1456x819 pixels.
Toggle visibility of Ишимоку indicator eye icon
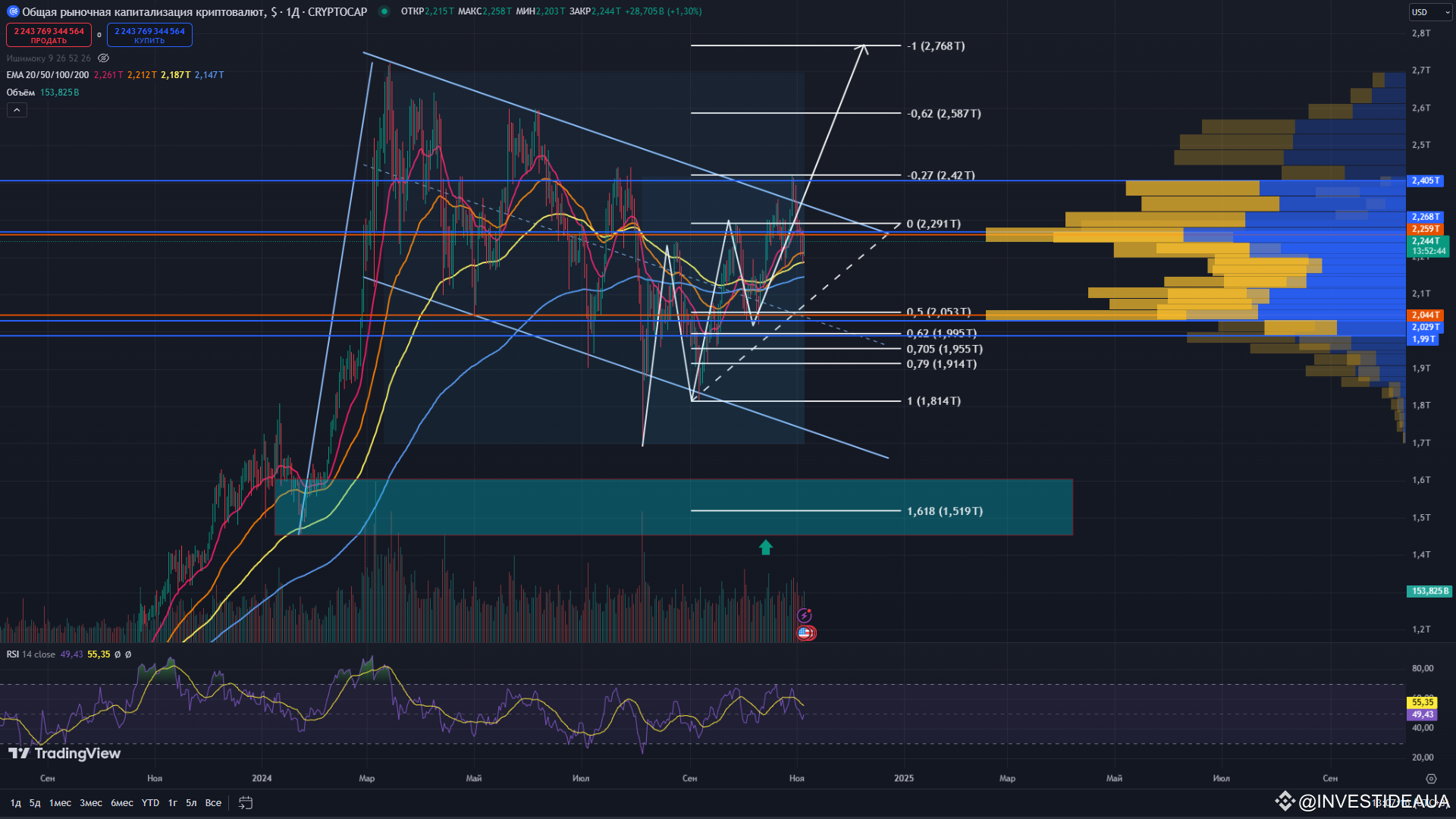pos(104,58)
